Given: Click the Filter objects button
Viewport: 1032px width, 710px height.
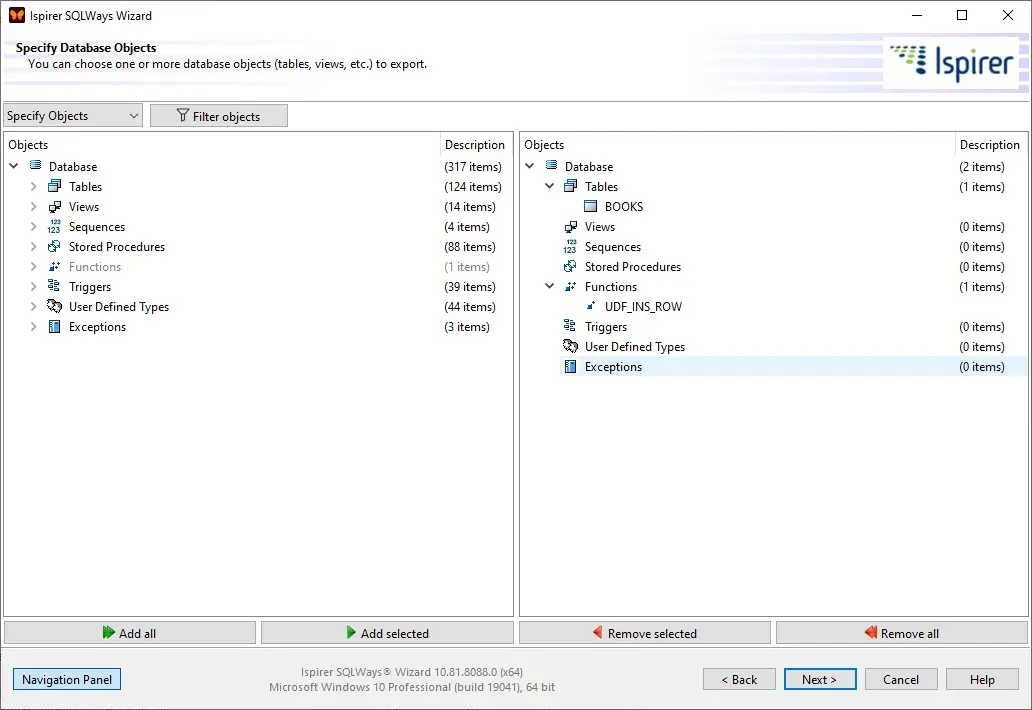Looking at the screenshot, I should pyautogui.click(x=219, y=116).
